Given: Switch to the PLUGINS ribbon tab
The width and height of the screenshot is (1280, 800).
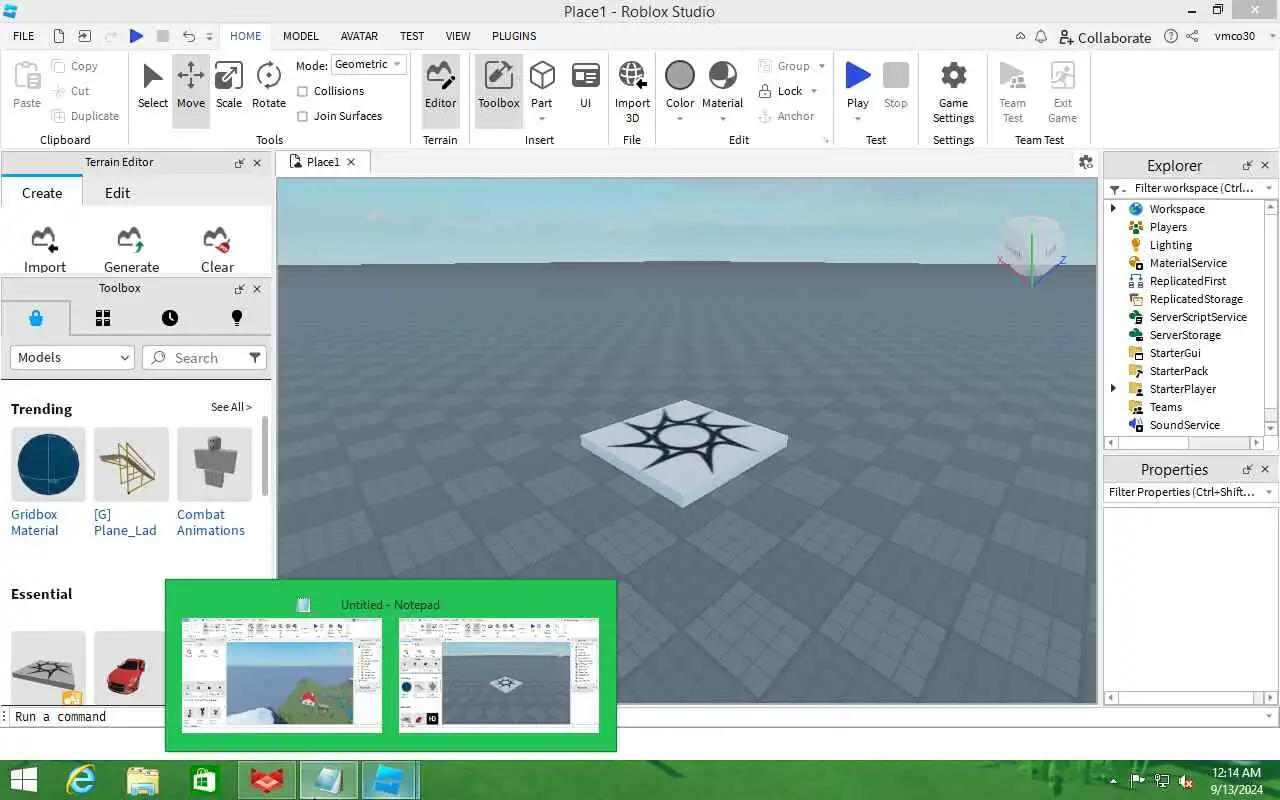Looking at the screenshot, I should (x=514, y=36).
